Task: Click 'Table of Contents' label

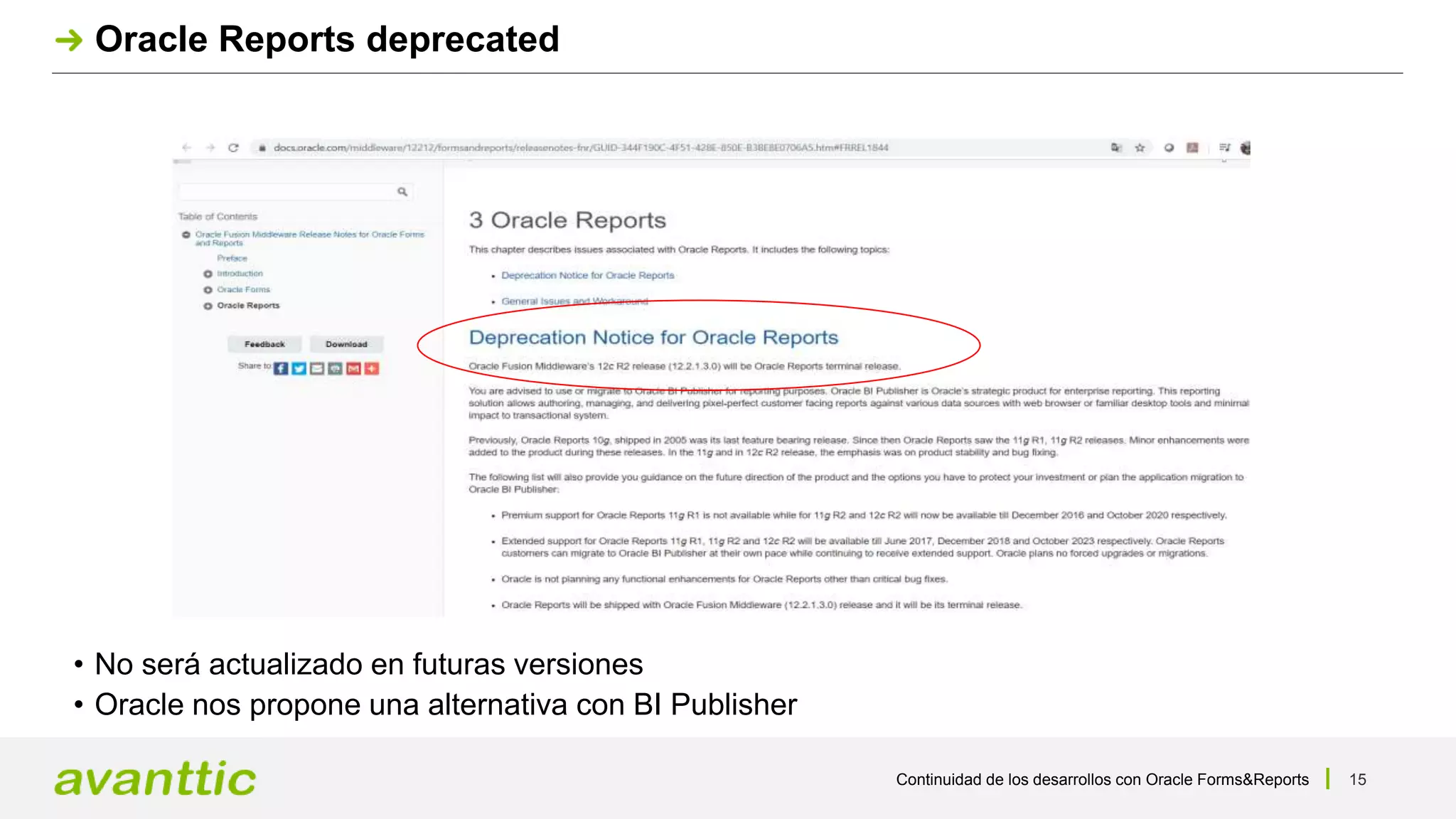Action: coord(218,217)
